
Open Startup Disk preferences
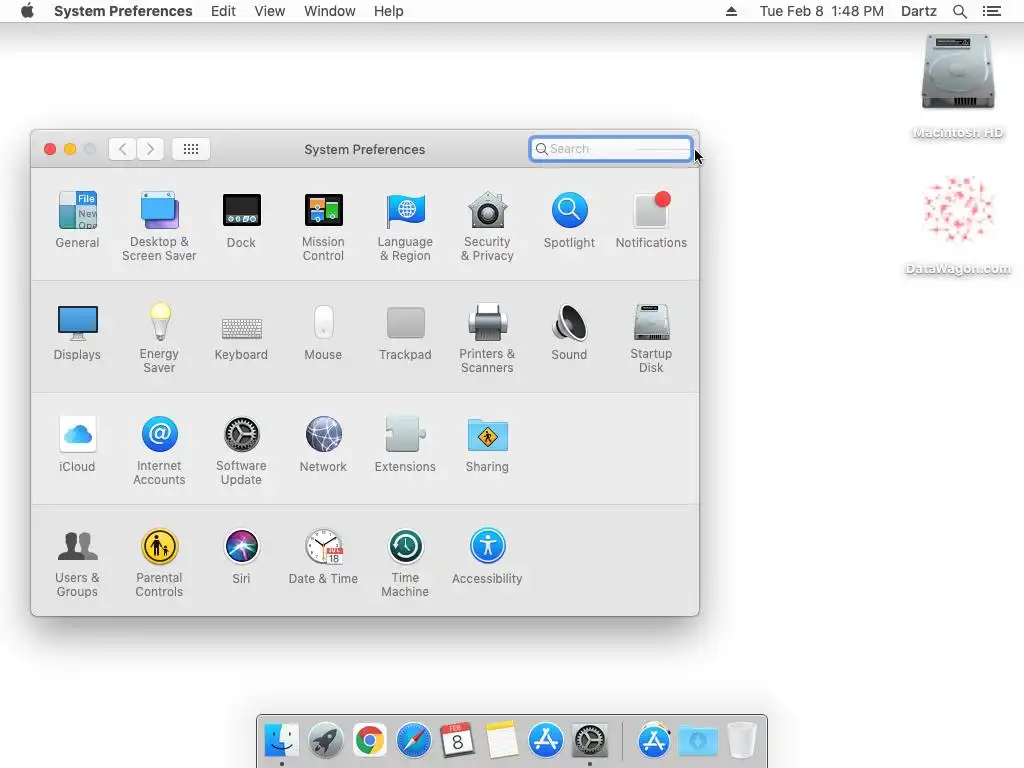tap(651, 338)
